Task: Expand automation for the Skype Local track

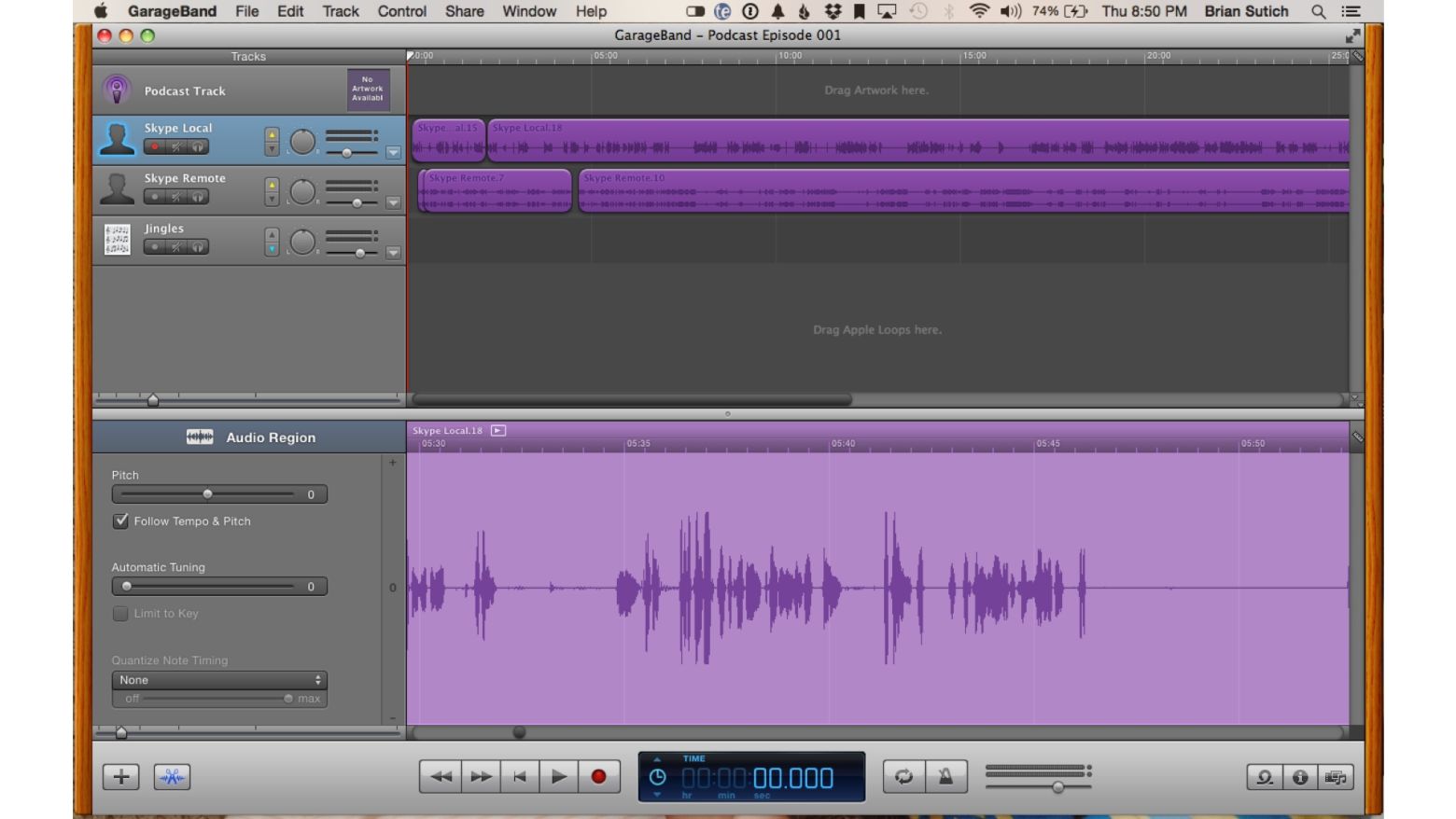Action: point(393,152)
